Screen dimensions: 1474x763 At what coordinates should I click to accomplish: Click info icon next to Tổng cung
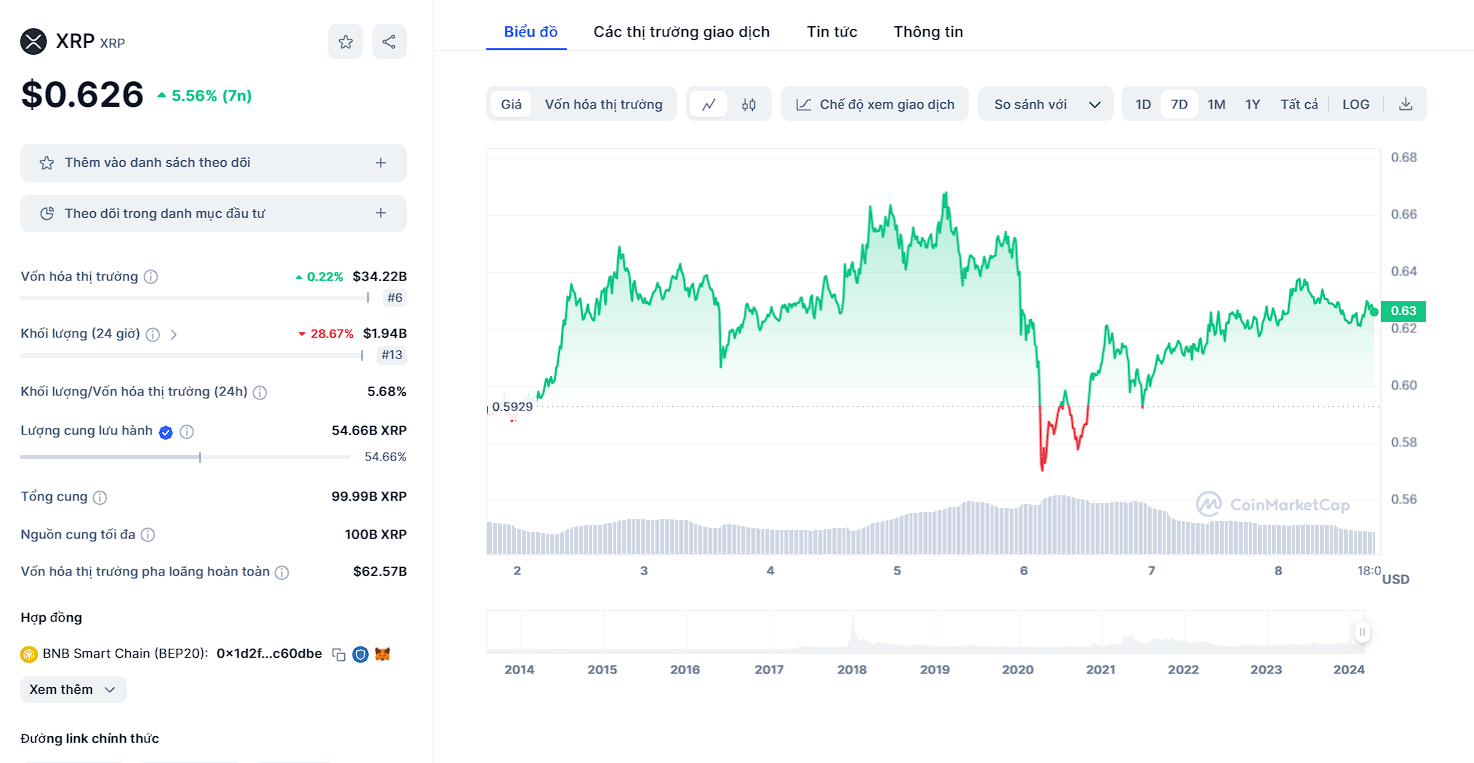[x=100, y=497]
